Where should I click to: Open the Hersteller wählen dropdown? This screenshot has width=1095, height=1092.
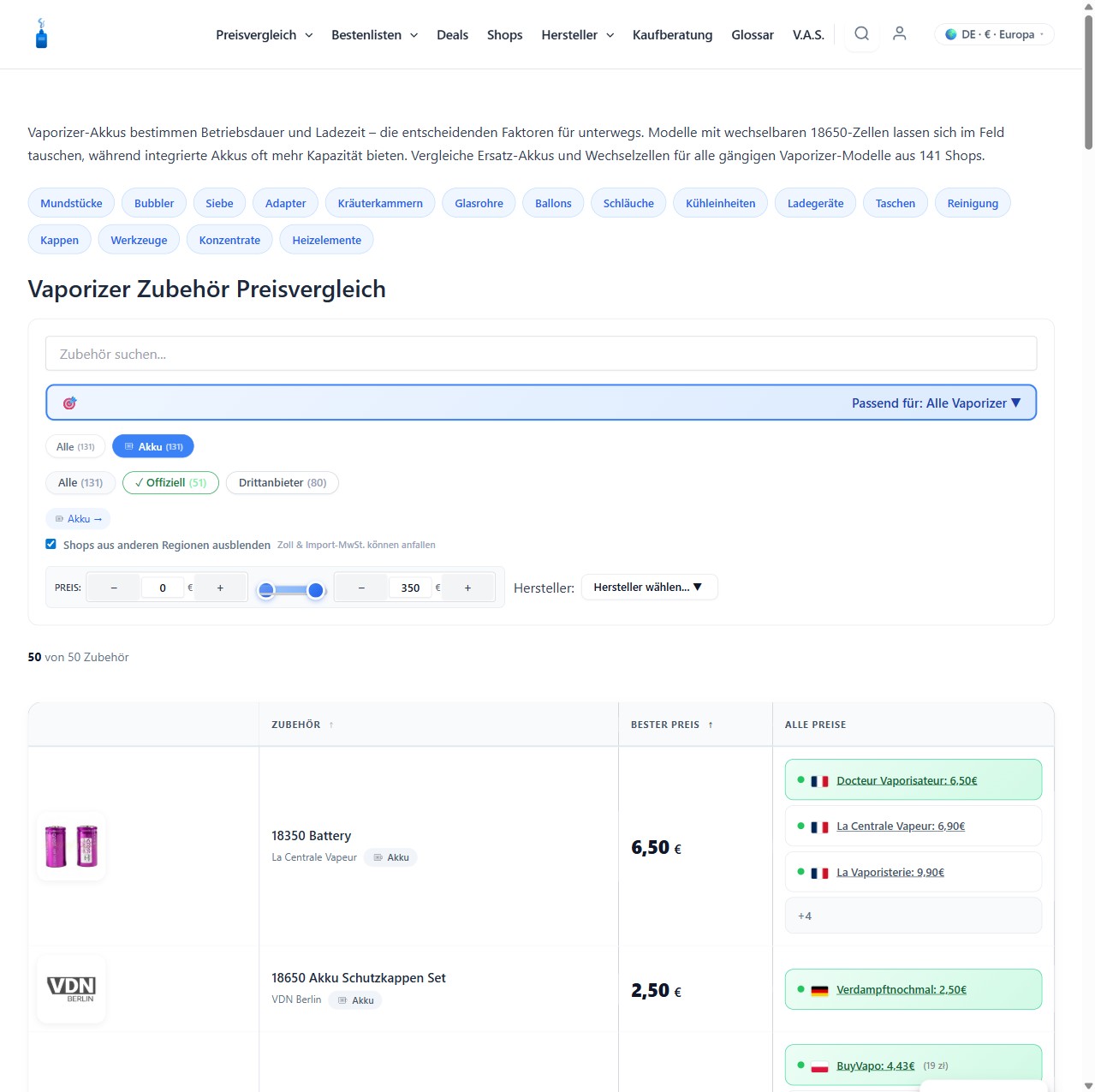click(648, 588)
